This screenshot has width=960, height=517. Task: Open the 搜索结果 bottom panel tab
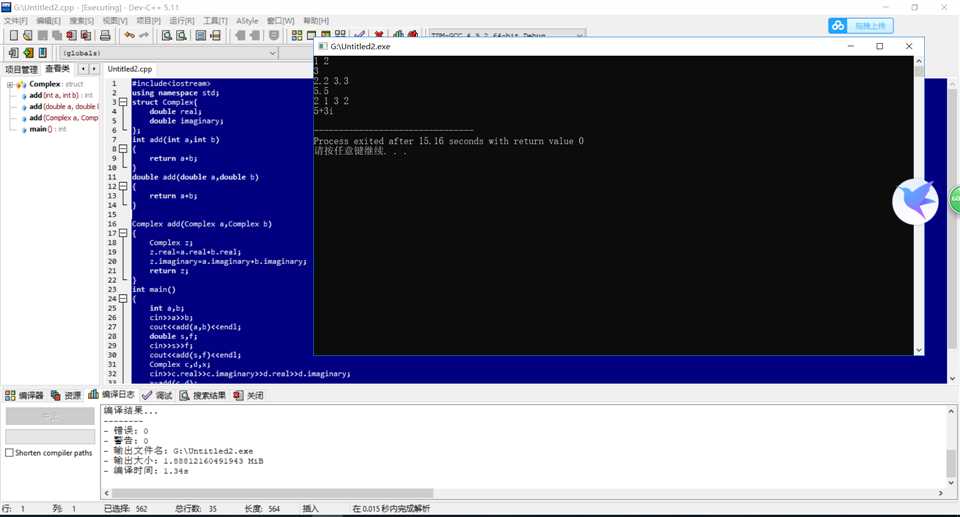coord(203,396)
